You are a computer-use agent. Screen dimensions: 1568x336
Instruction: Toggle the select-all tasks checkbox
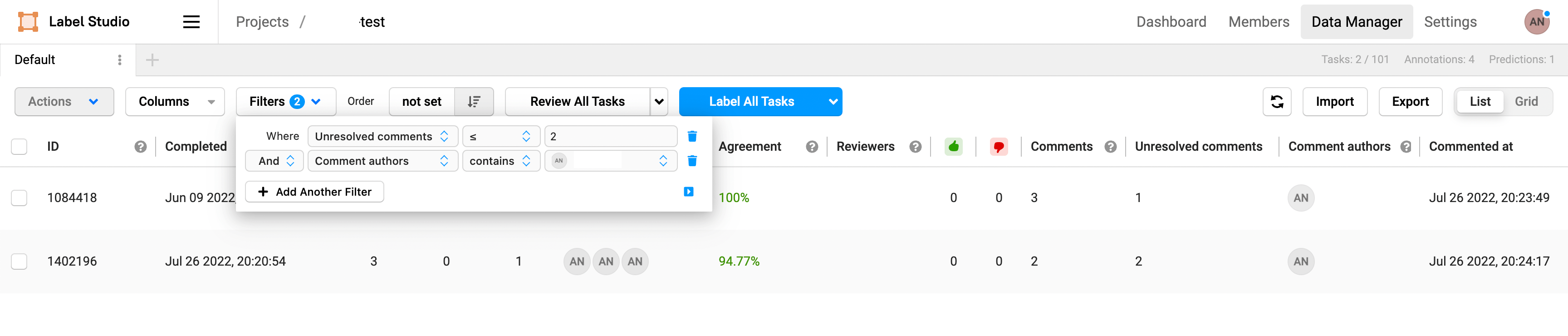(20, 147)
